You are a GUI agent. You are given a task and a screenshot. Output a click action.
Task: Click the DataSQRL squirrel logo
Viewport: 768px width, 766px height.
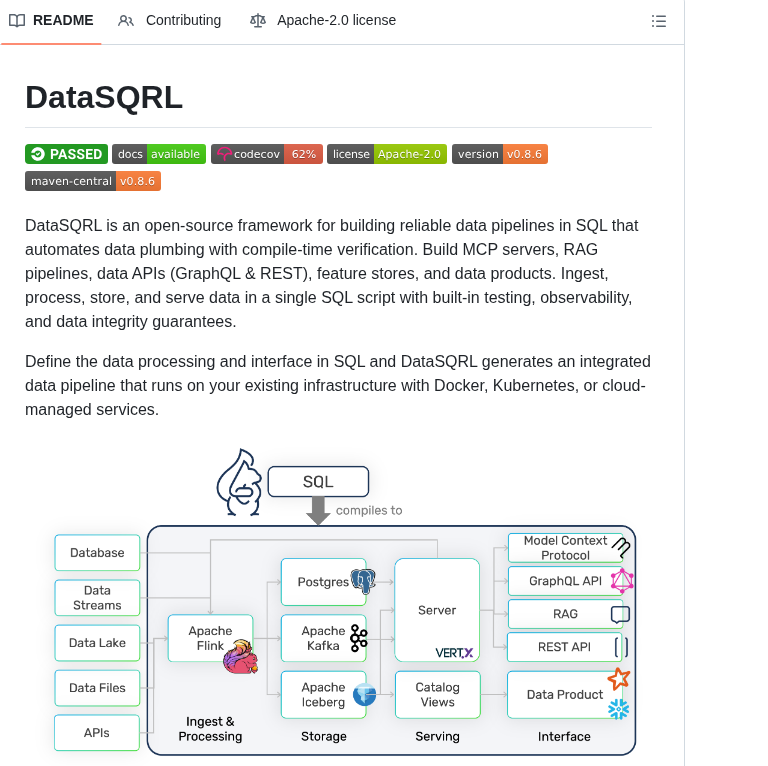240,483
